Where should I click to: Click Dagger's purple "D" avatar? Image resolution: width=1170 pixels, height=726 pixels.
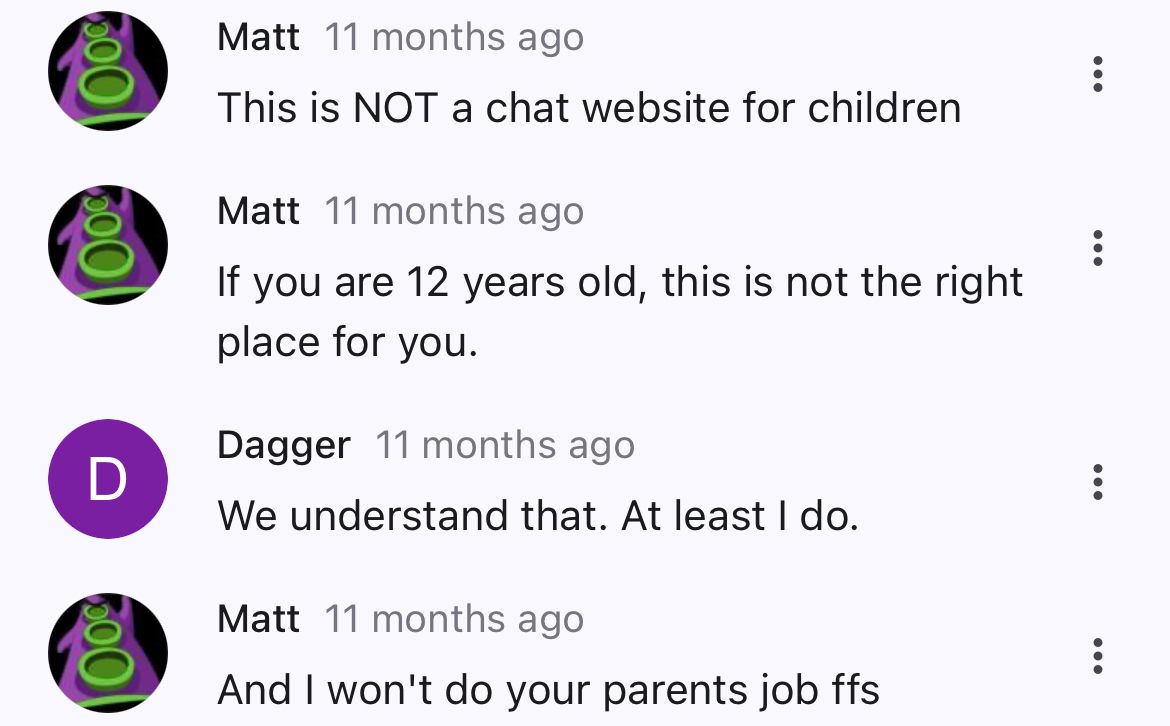coord(108,479)
